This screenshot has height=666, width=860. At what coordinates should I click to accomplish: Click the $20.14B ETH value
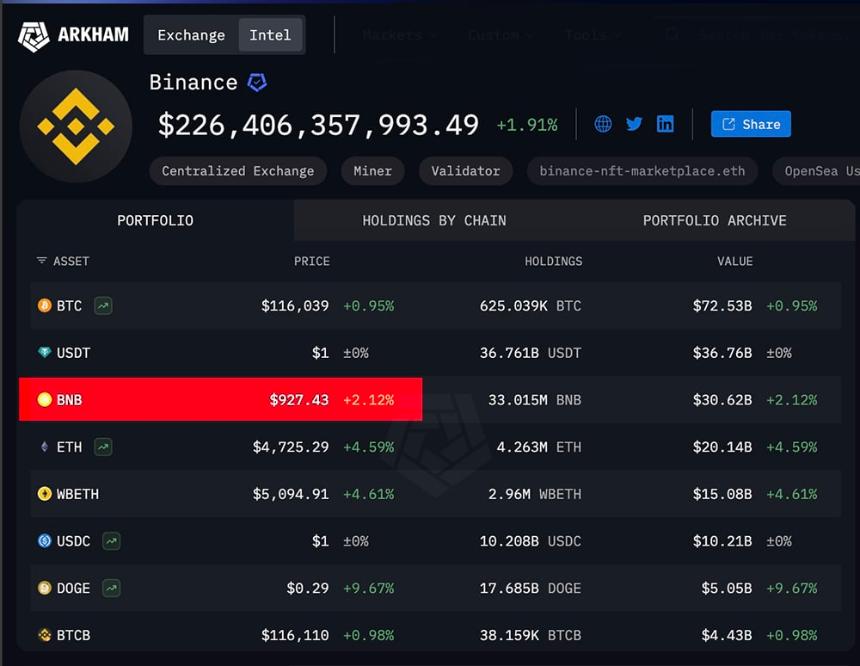click(722, 447)
